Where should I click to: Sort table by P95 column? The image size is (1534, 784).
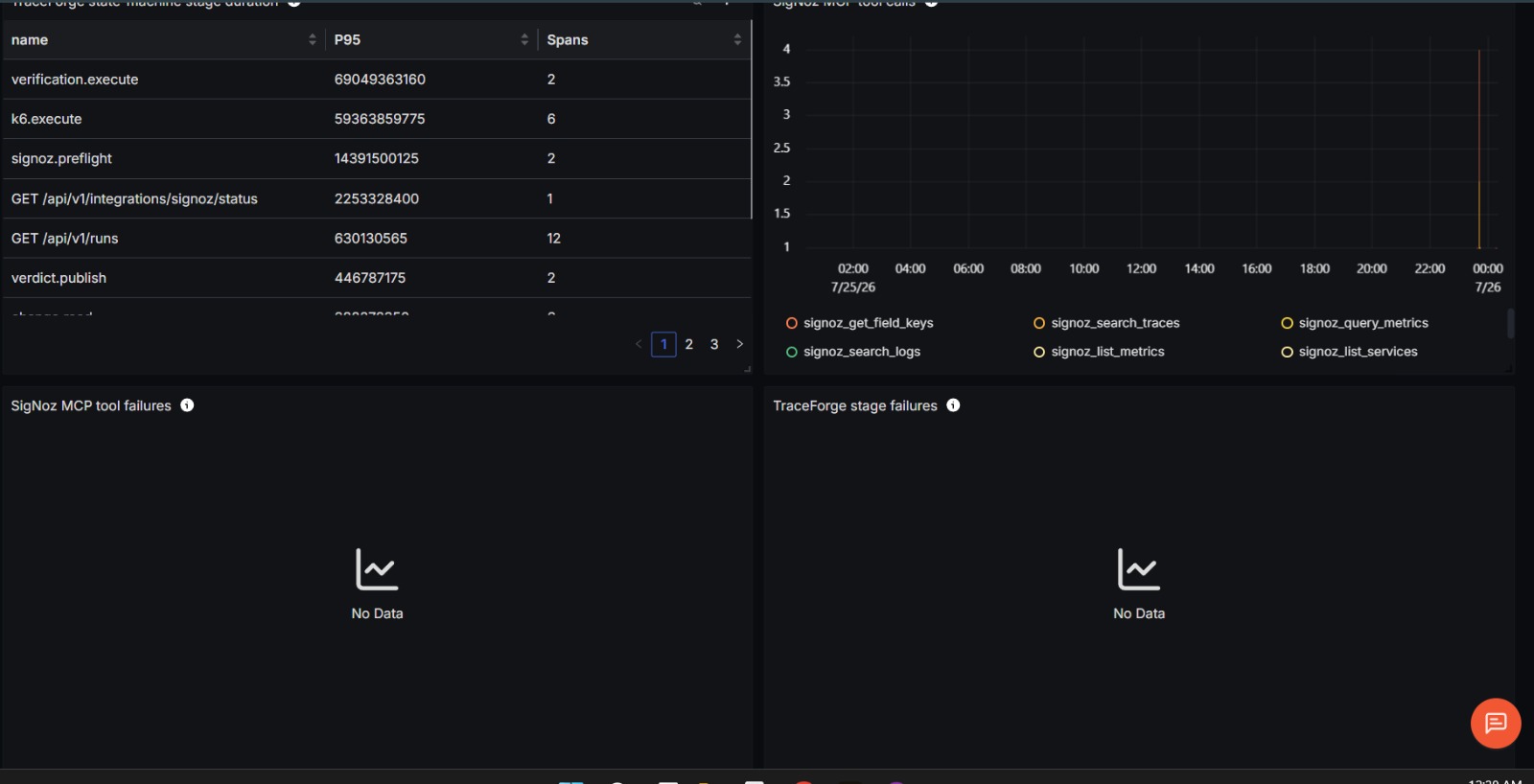point(524,39)
